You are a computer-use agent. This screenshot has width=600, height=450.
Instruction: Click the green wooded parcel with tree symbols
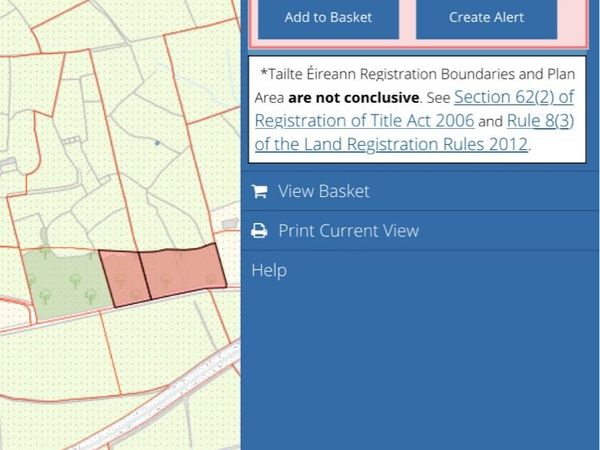click(x=67, y=283)
